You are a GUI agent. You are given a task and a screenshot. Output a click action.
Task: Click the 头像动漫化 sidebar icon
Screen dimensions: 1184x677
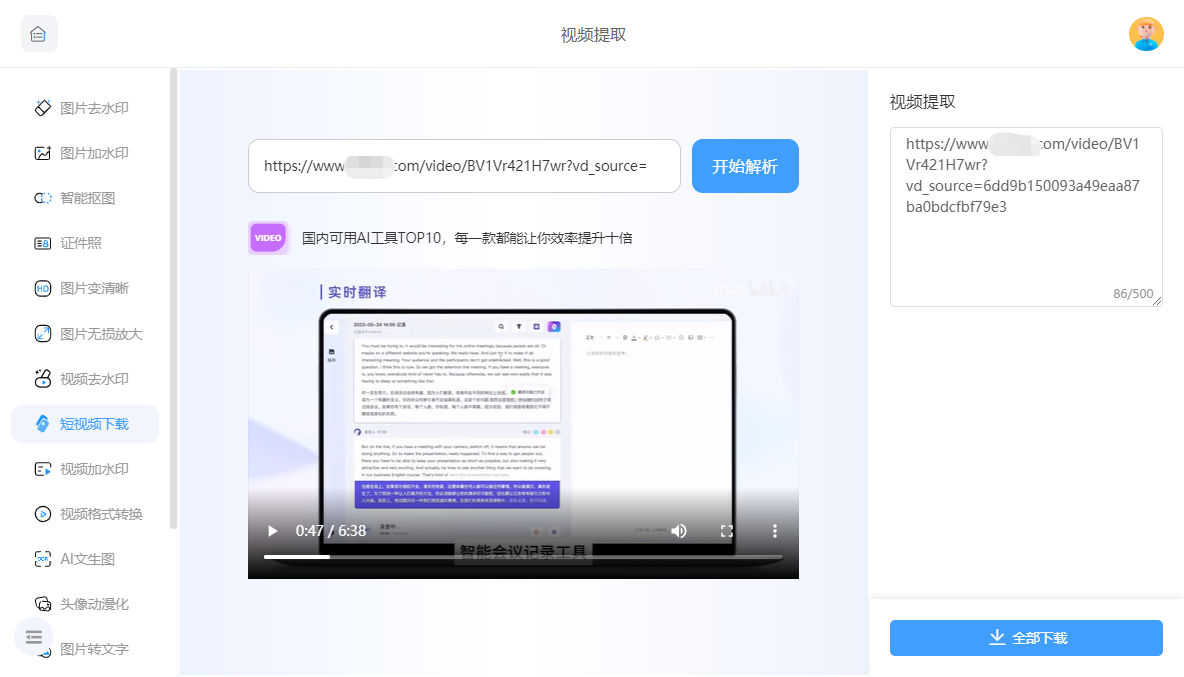coord(43,604)
